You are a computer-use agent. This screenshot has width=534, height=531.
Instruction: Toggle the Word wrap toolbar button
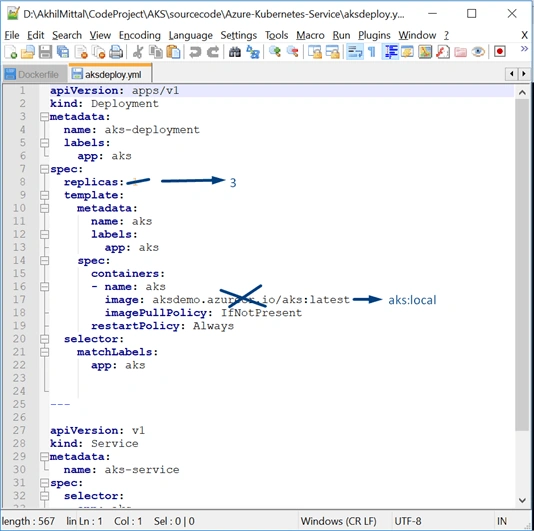coord(355,52)
